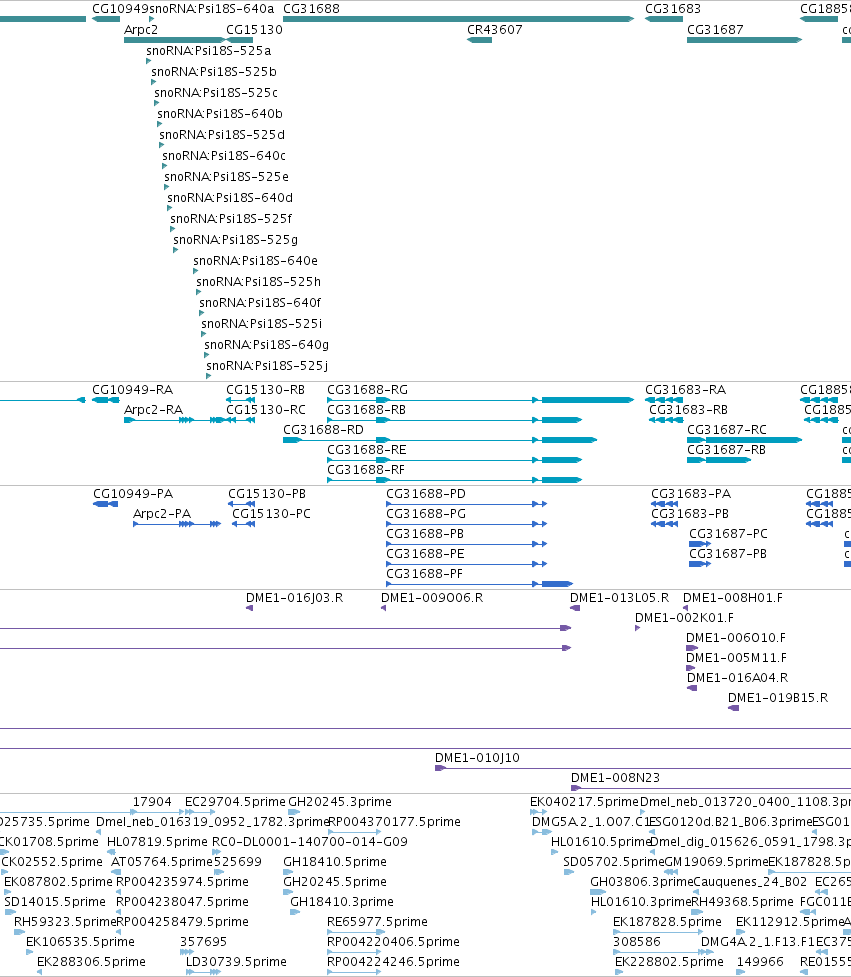
Task: Open transcript 'Arpc2-RA'
Action: 153,409
